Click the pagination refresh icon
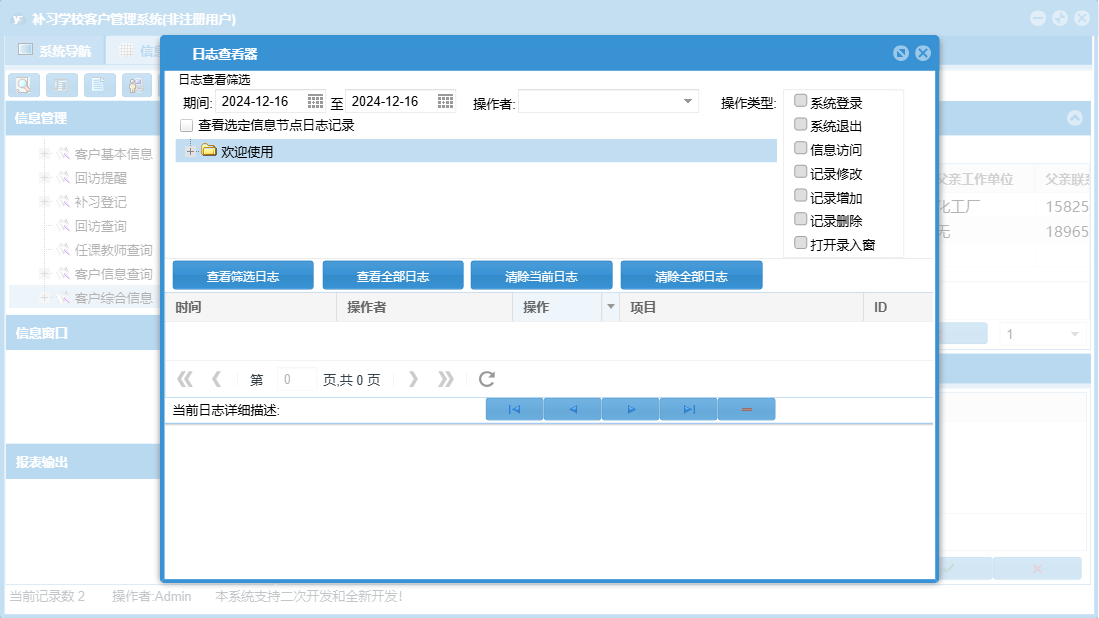The height and width of the screenshot is (618, 1099). point(487,379)
